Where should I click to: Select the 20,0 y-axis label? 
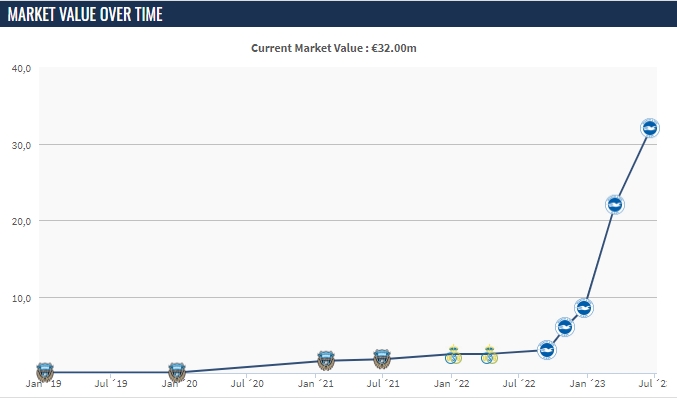click(22, 222)
